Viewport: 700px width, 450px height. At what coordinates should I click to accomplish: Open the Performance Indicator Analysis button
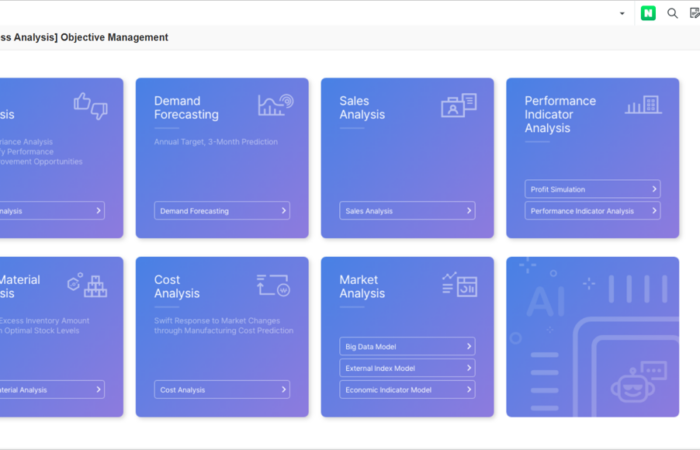tap(592, 211)
